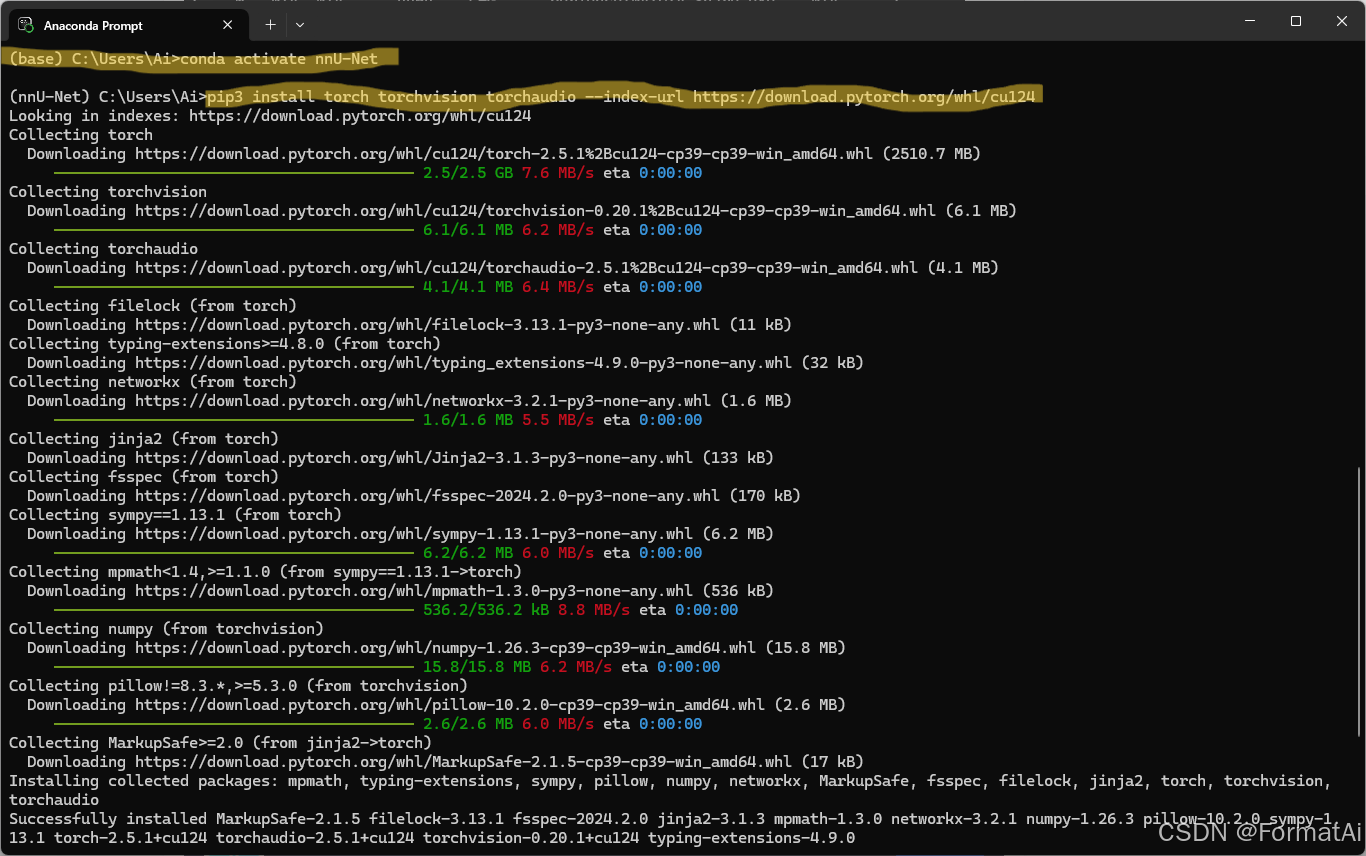The image size is (1366, 856).
Task: Click 'Collecting fsspec (from torch)' line
Action: pyautogui.click(x=144, y=477)
